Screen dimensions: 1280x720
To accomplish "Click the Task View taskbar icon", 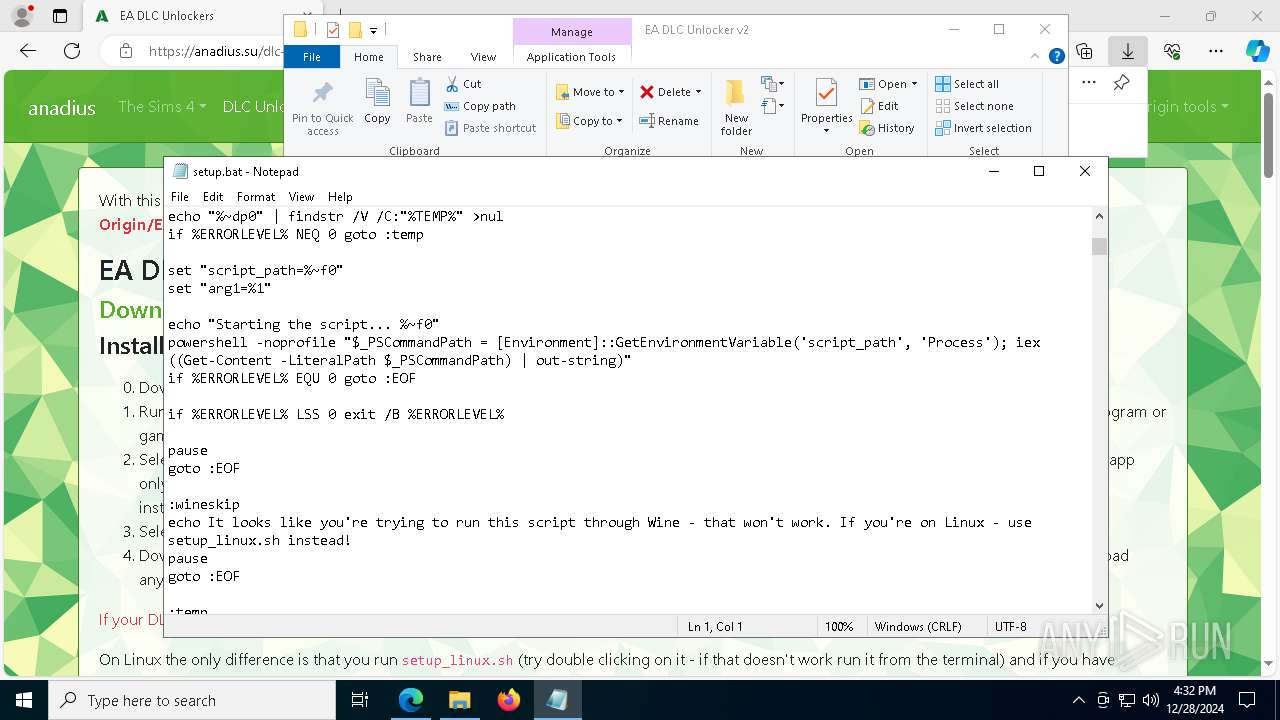I will tap(361, 700).
